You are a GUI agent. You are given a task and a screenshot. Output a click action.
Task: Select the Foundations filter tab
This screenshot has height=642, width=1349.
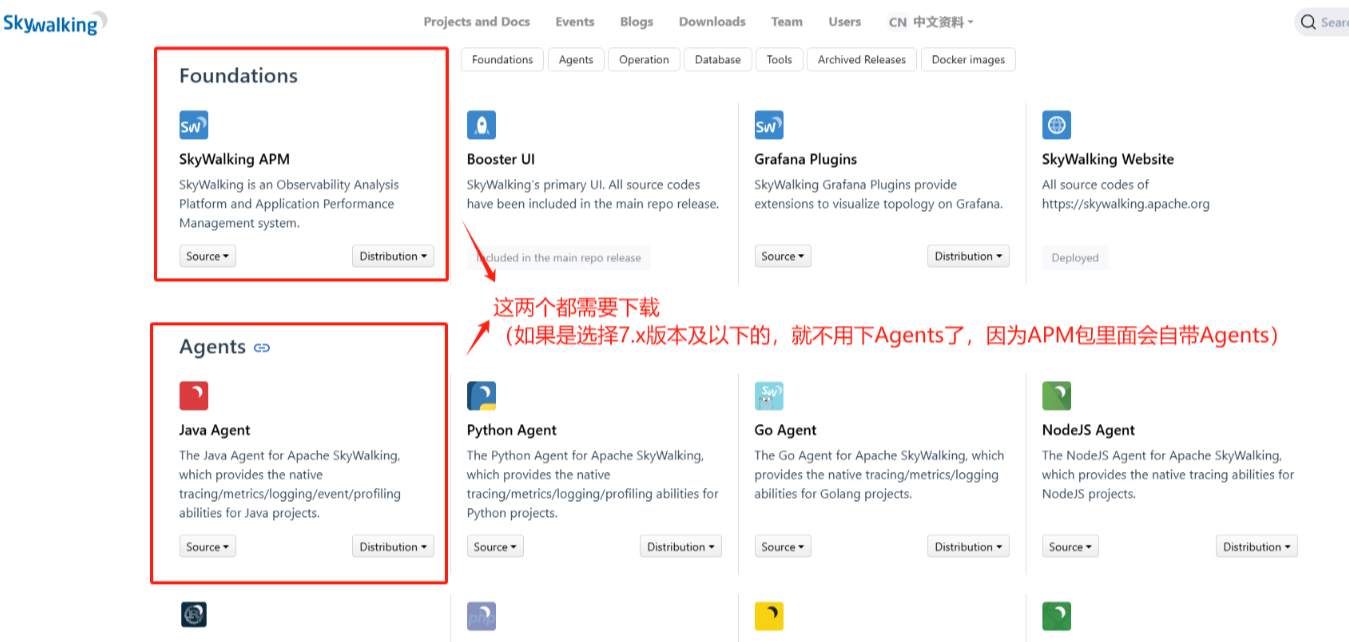(x=502, y=60)
